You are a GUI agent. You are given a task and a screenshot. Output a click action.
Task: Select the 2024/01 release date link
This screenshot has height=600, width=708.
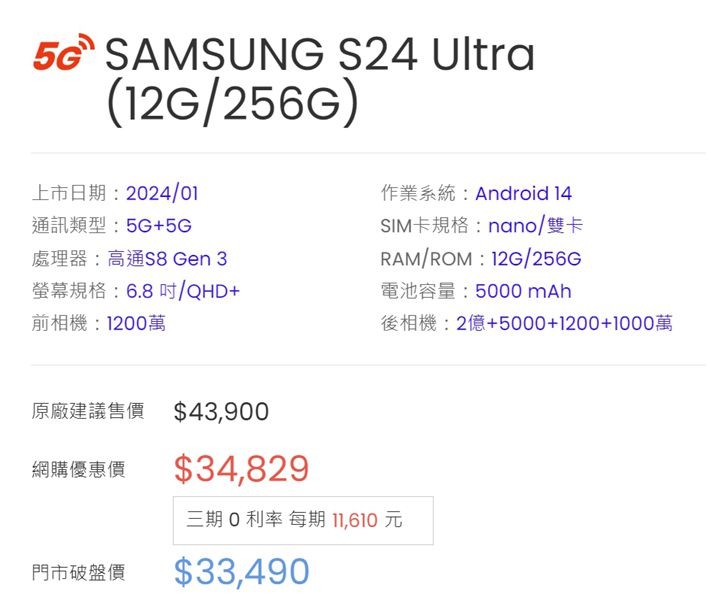[x=162, y=194]
